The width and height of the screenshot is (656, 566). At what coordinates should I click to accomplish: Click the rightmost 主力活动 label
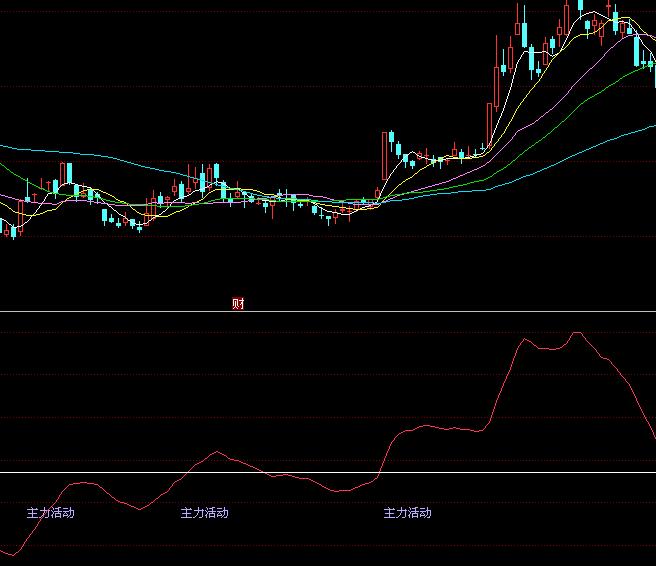click(x=407, y=513)
